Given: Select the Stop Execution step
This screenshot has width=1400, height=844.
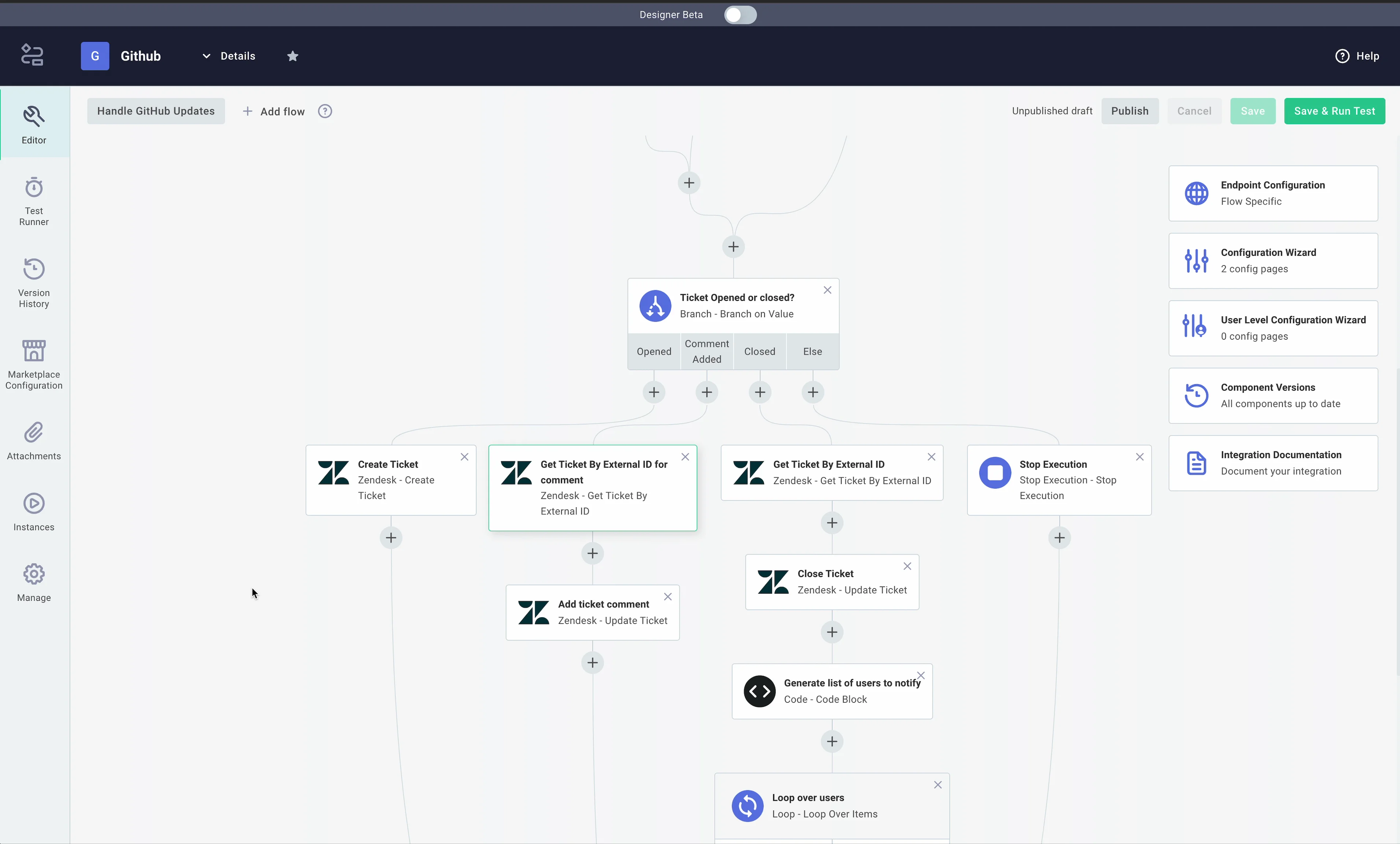Looking at the screenshot, I should point(1059,480).
